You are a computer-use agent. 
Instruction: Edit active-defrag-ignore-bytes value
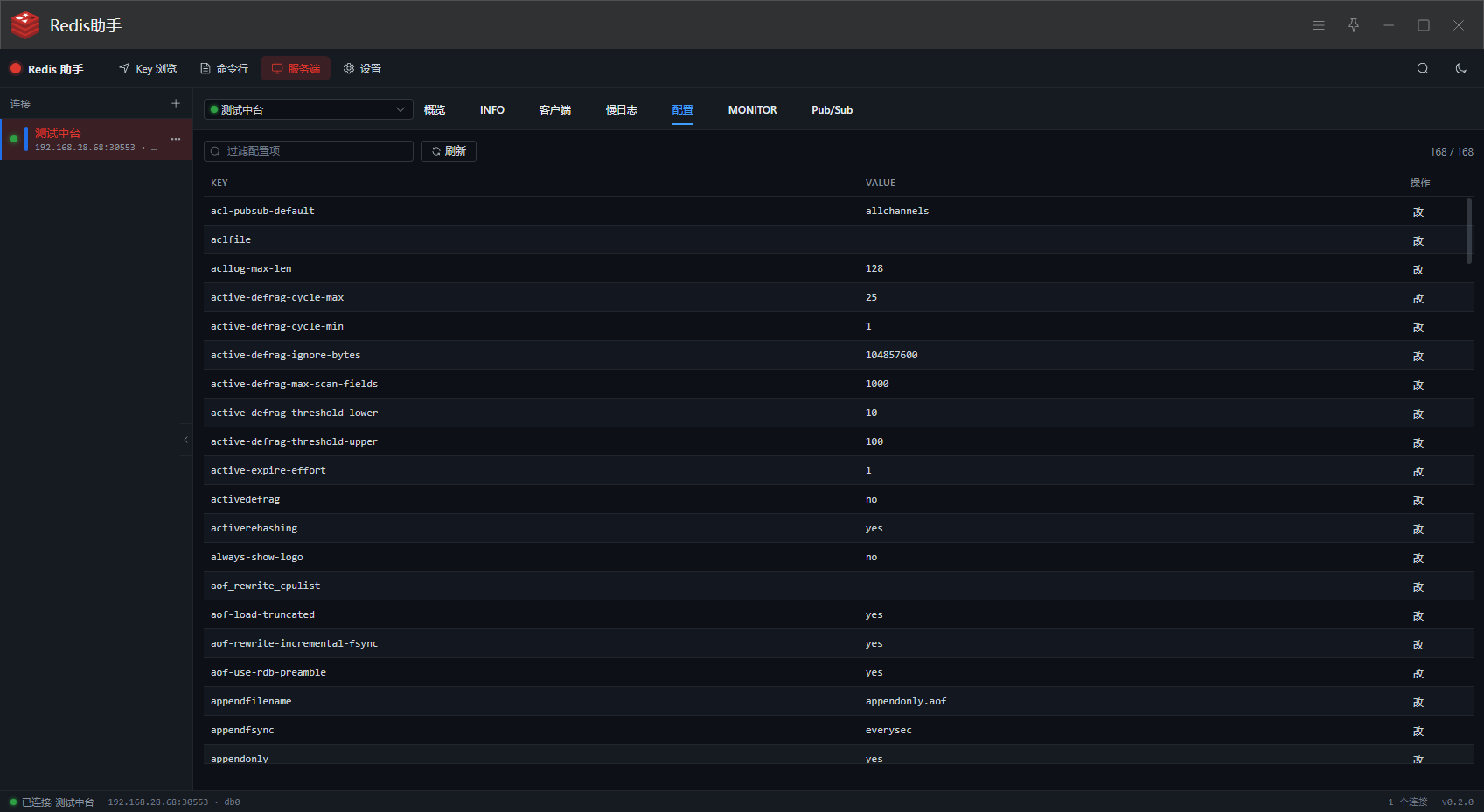[x=1418, y=356]
